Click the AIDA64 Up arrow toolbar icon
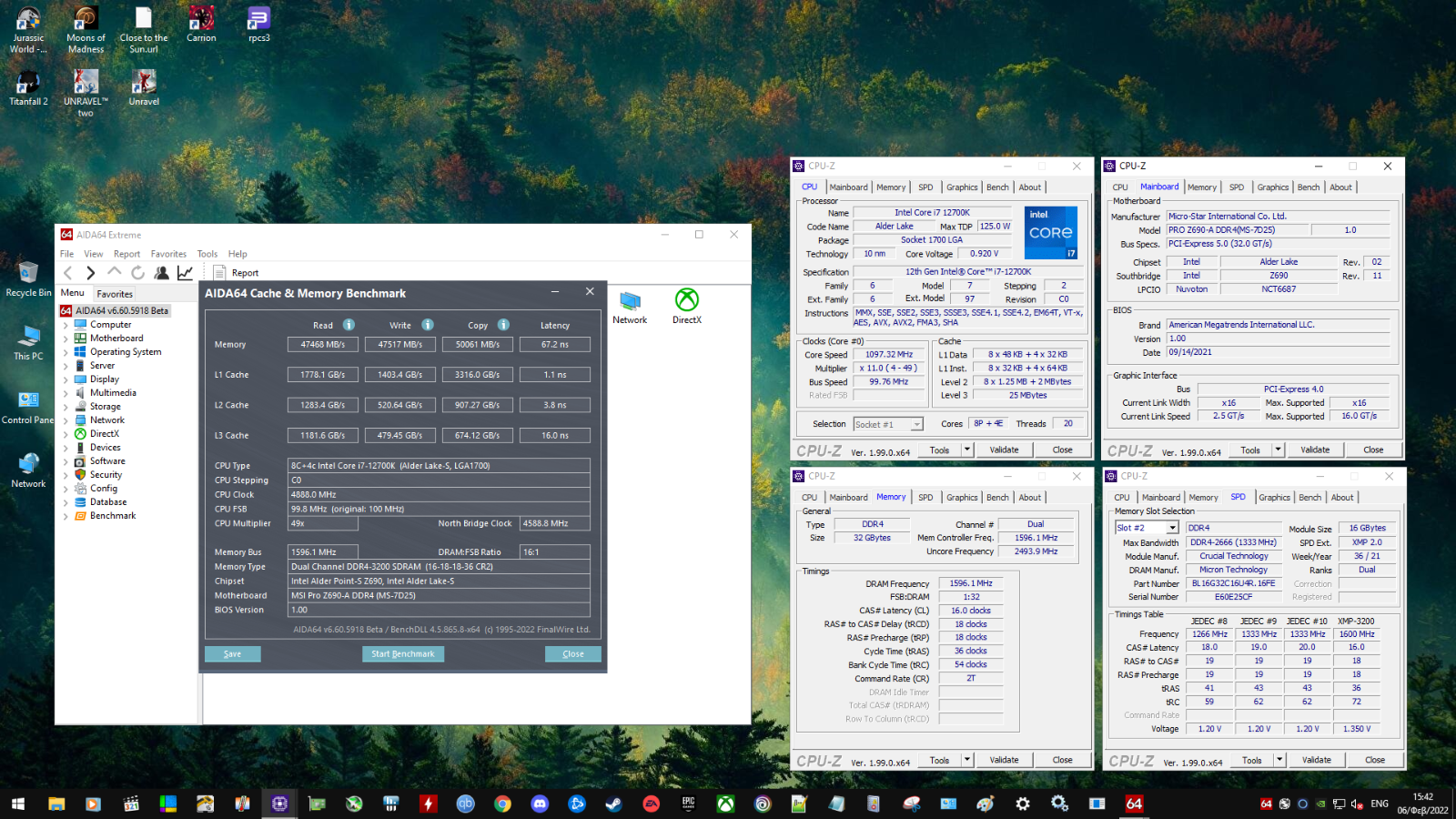 (x=114, y=272)
